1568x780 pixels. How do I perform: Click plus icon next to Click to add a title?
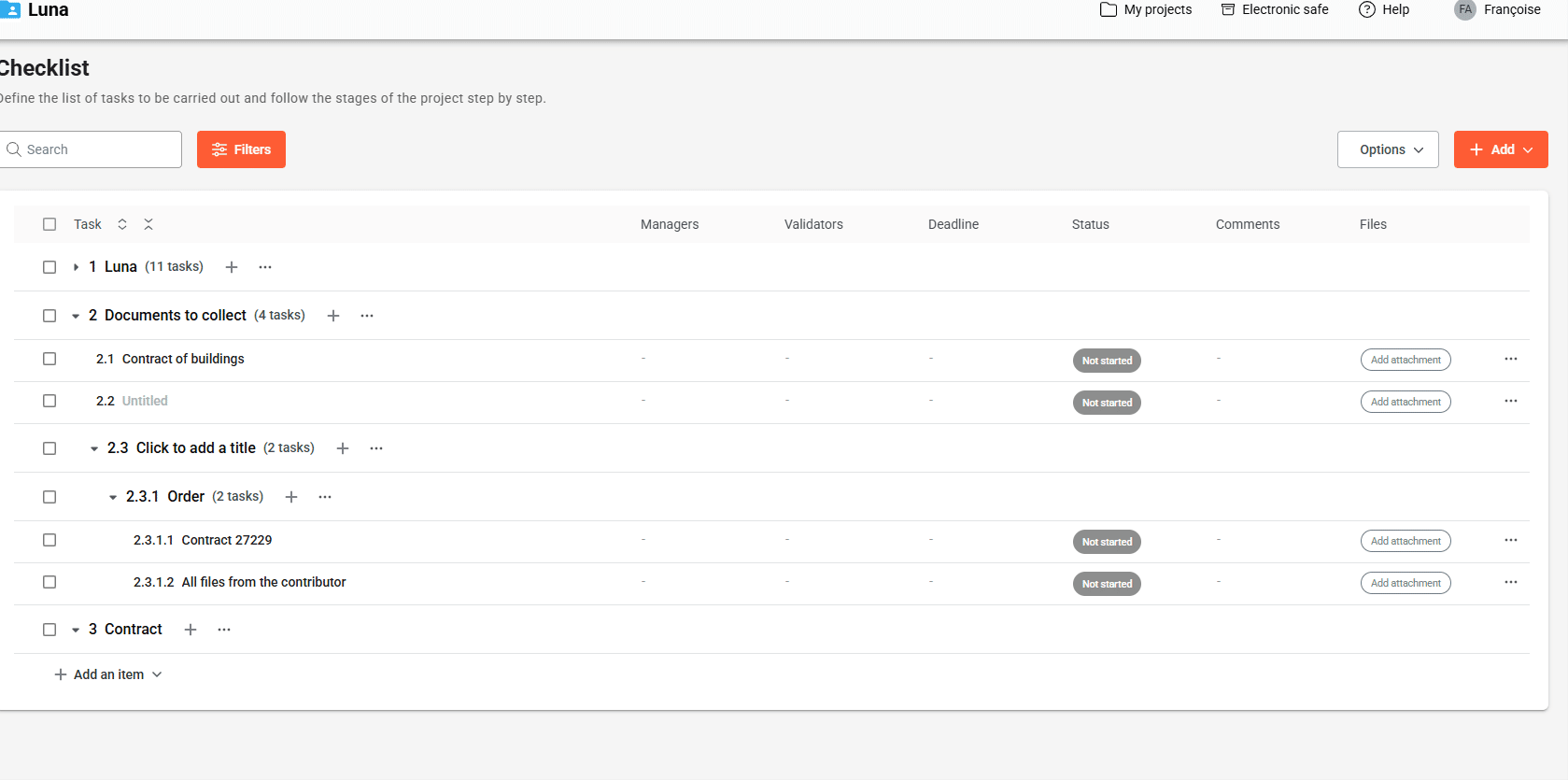coord(343,448)
